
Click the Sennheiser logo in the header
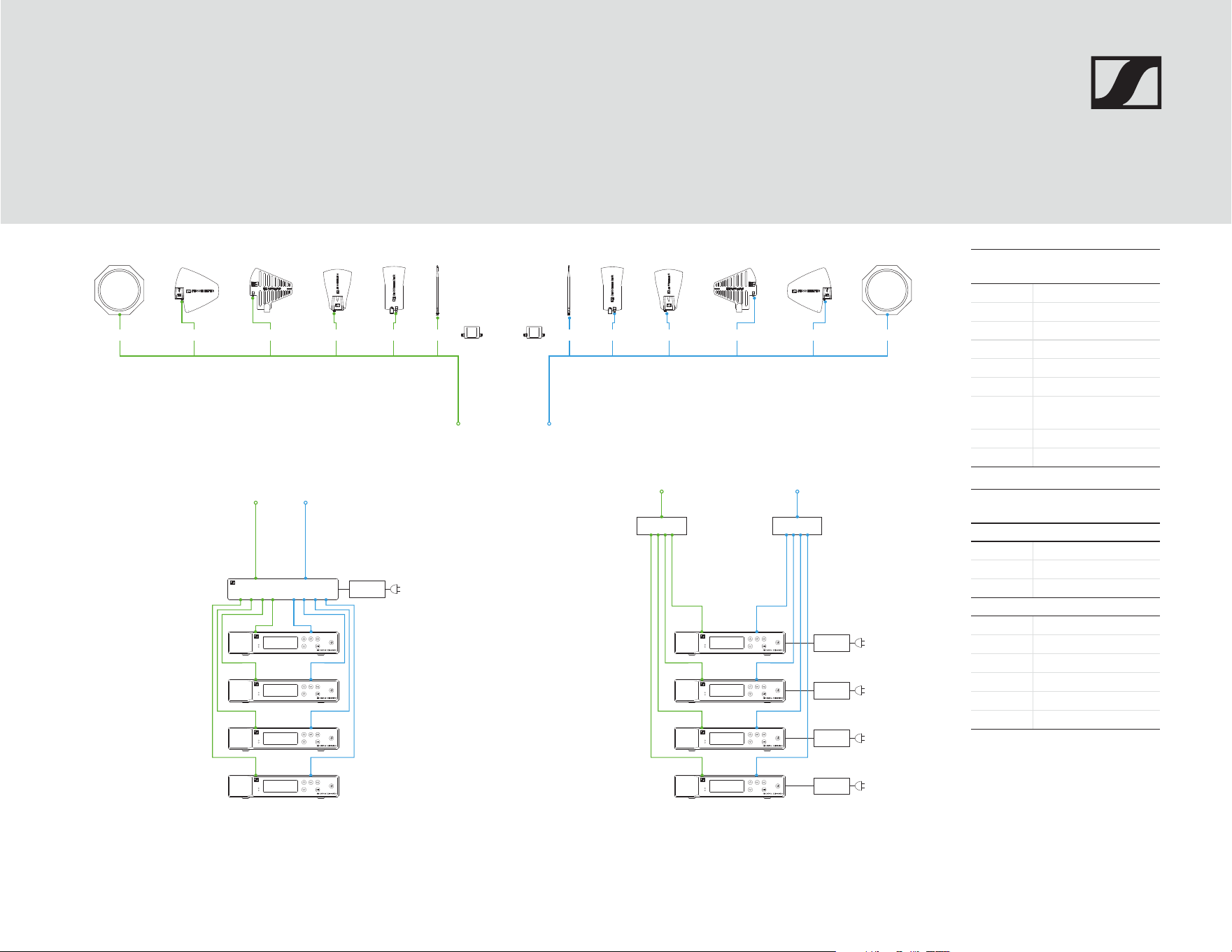(x=1126, y=83)
